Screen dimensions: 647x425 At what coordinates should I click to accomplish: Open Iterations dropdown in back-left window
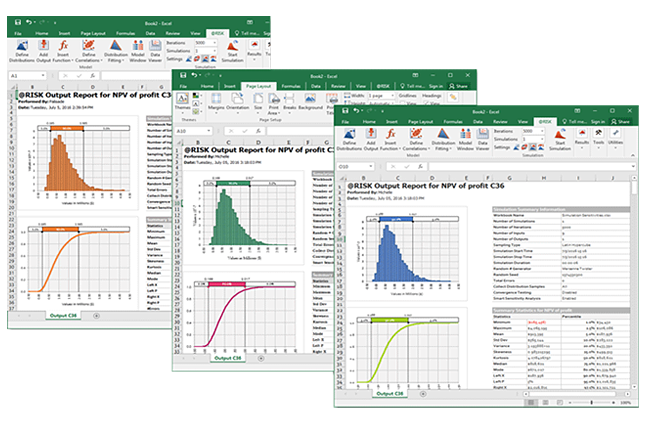(215, 43)
